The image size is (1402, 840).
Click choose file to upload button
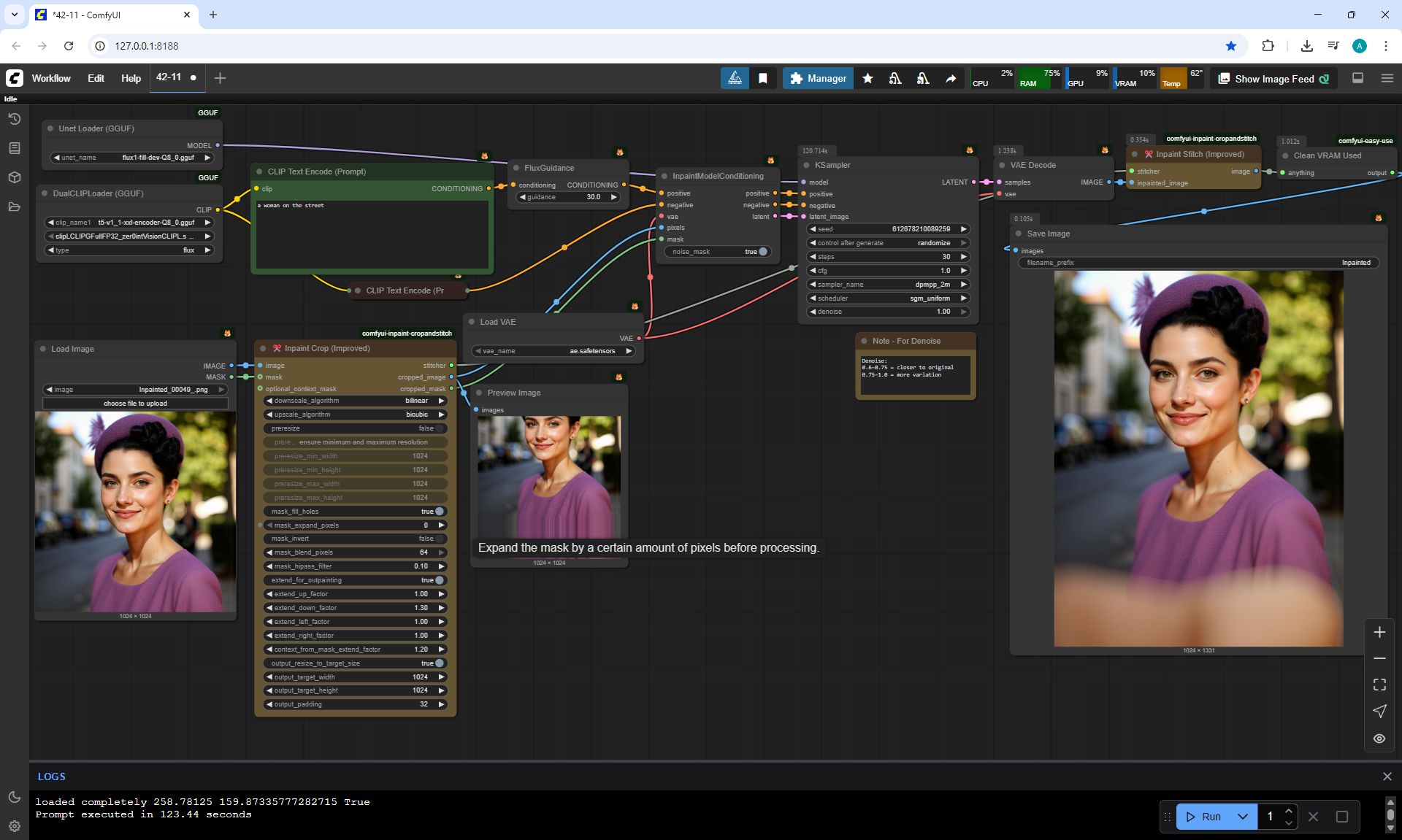tap(135, 404)
